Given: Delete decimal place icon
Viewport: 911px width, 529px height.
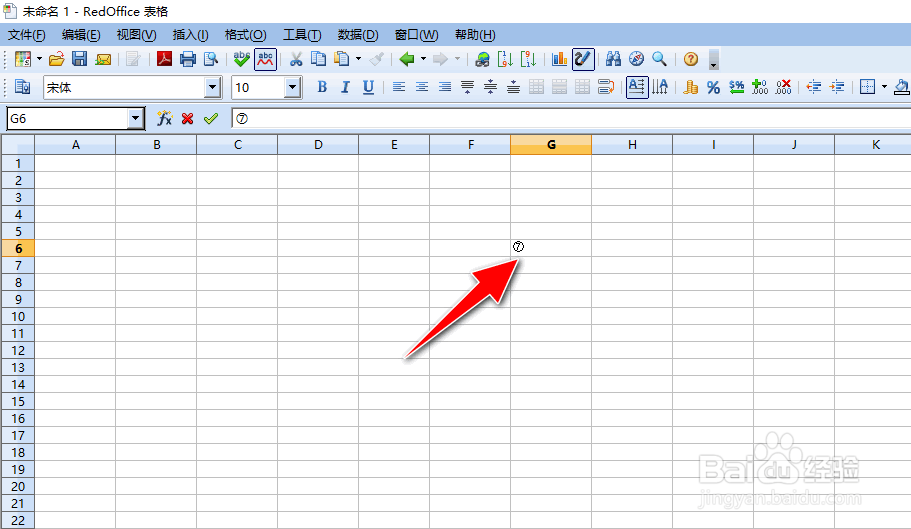Looking at the screenshot, I should click(x=783, y=87).
